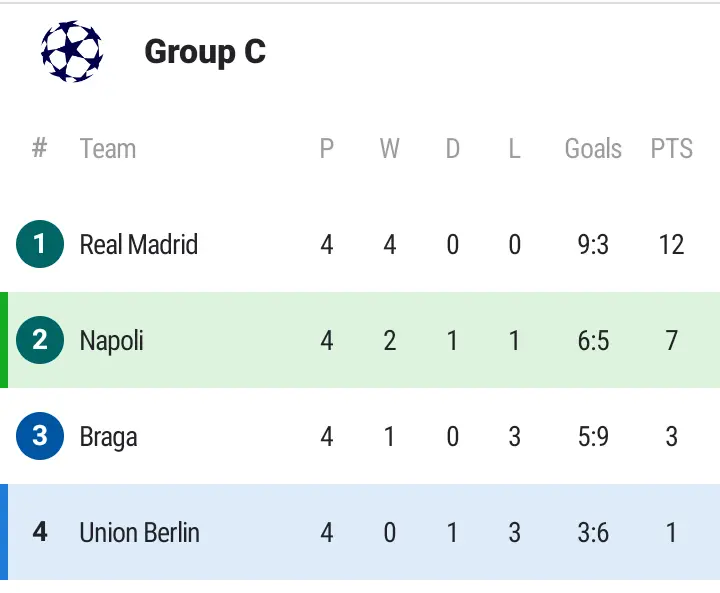Open the Napoli team entry
The image size is (720, 593).
[112, 340]
